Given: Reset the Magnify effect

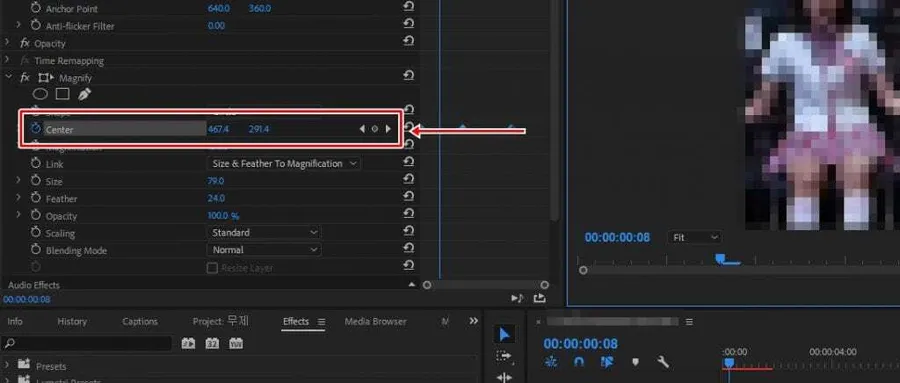Looking at the screenshot, I should pyautogui.click(x=408, y=76).
